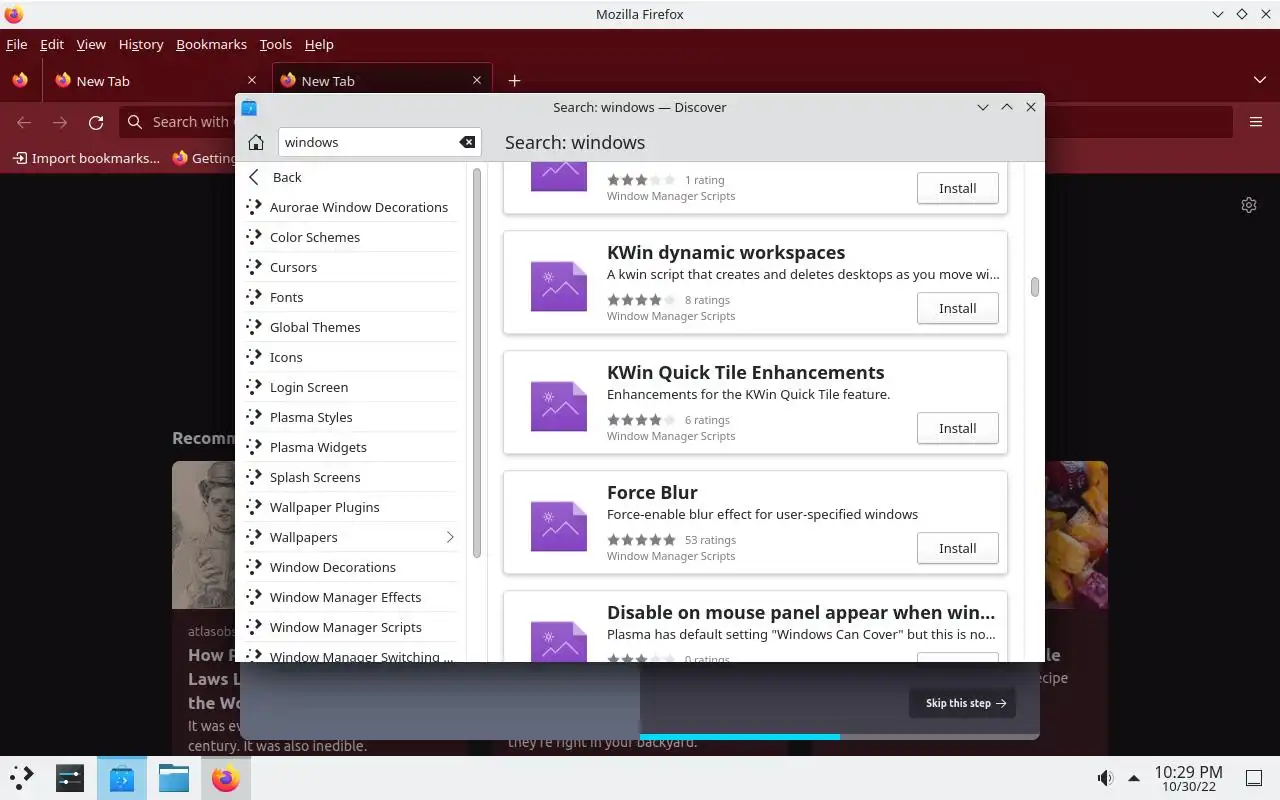Open Firefox View menu
This screenshot has width=1280, height=800.
91,44
